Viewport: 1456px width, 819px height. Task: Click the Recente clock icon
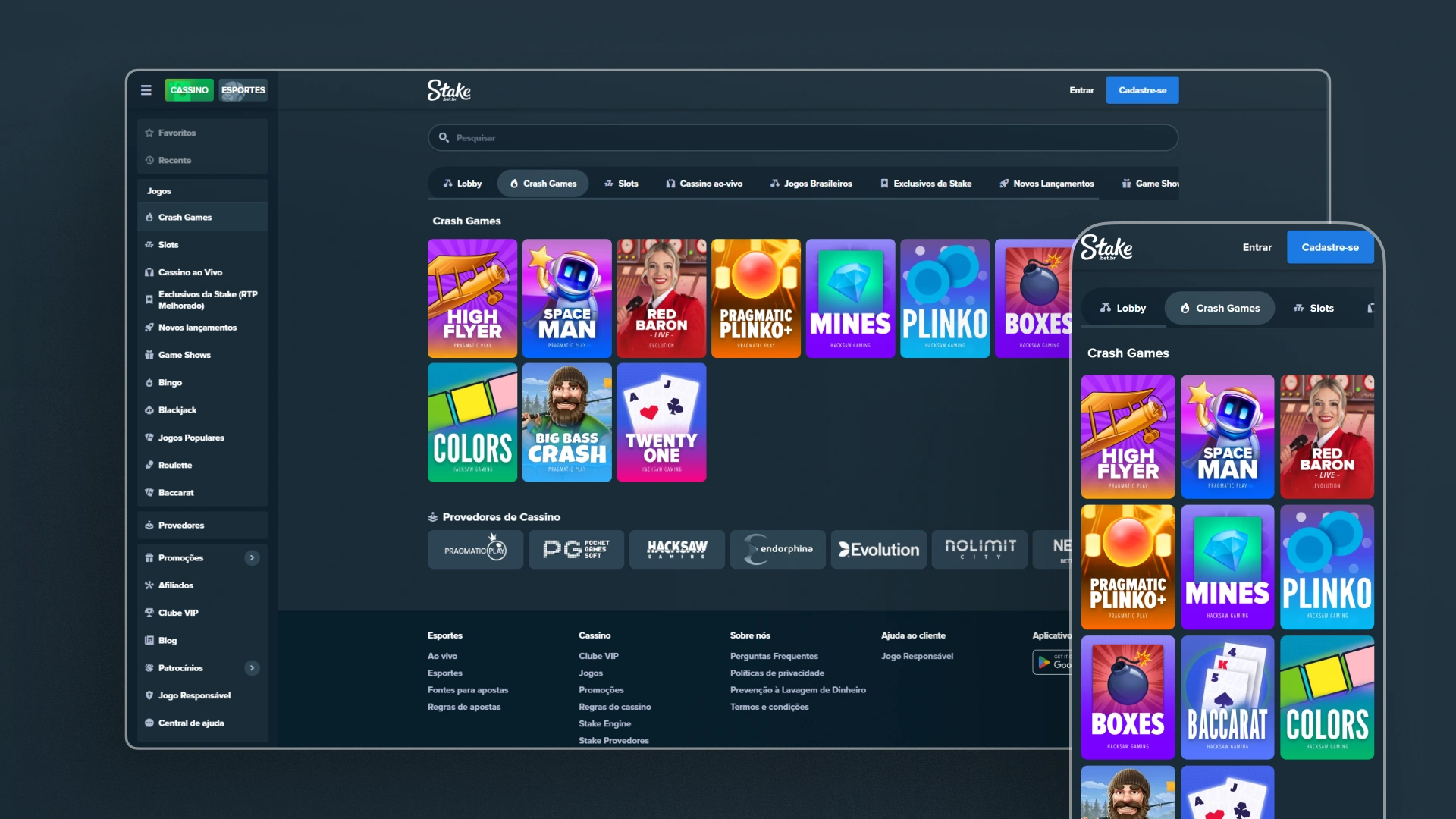pyautogui.click(x=149, y=160)
